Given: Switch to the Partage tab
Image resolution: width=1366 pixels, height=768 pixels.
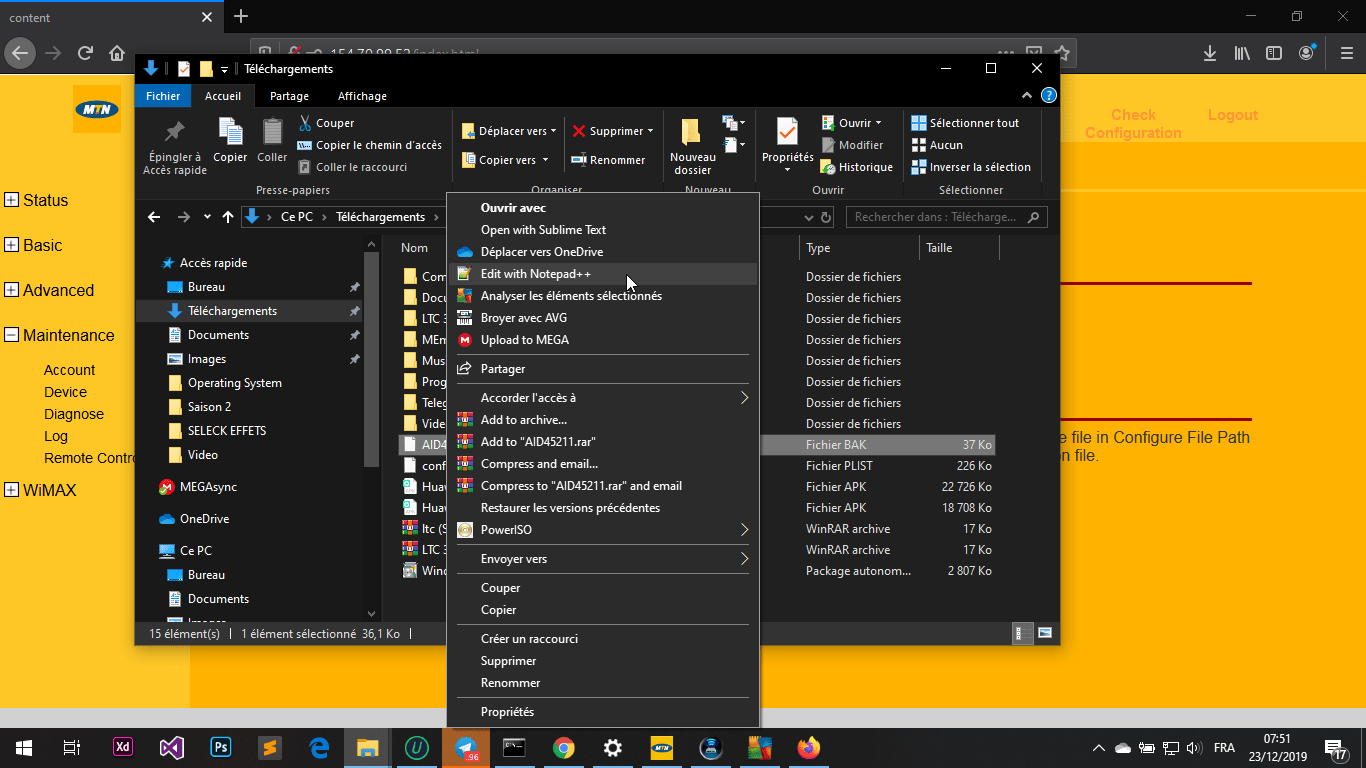Looking at the screenshot, I should pos(289,96).
